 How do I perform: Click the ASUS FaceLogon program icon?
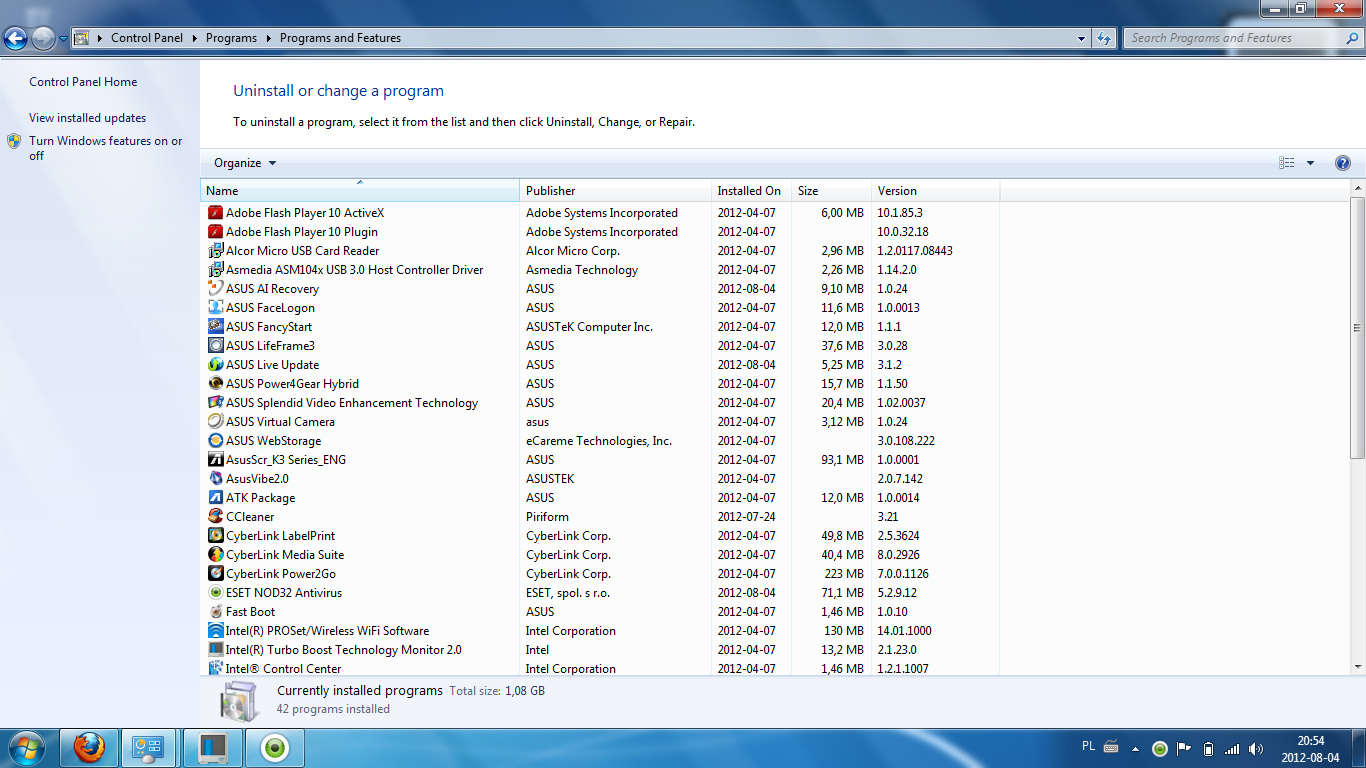click(215, 308)
